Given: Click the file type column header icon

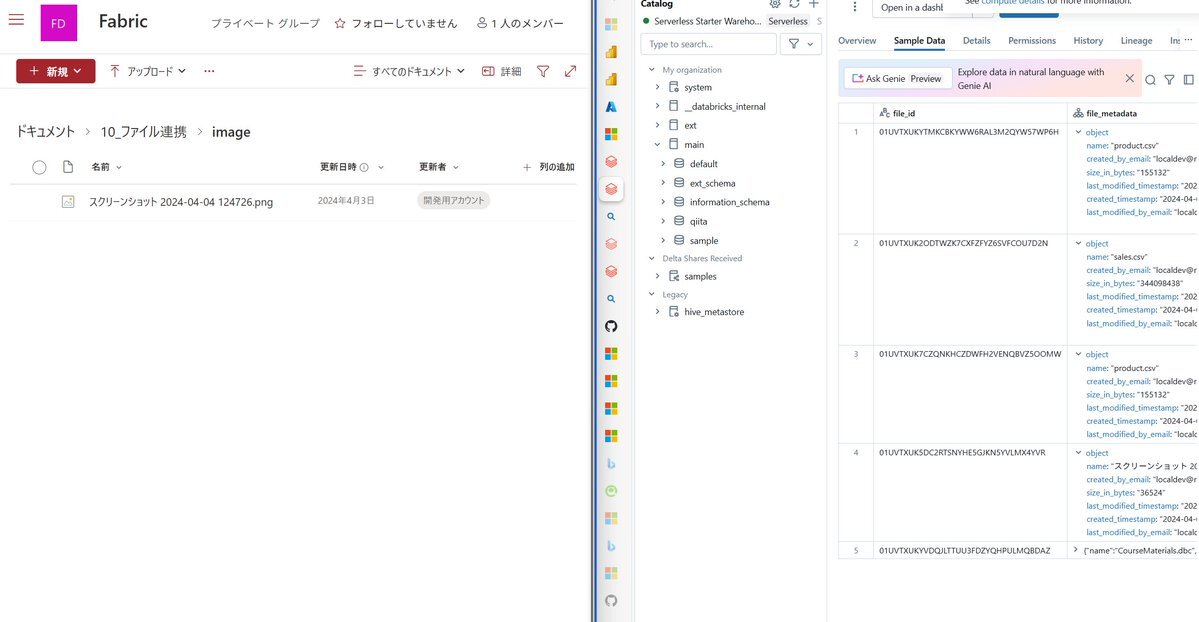Looking at the screenshot, I should pyautogui.click(x=68, y=167).
